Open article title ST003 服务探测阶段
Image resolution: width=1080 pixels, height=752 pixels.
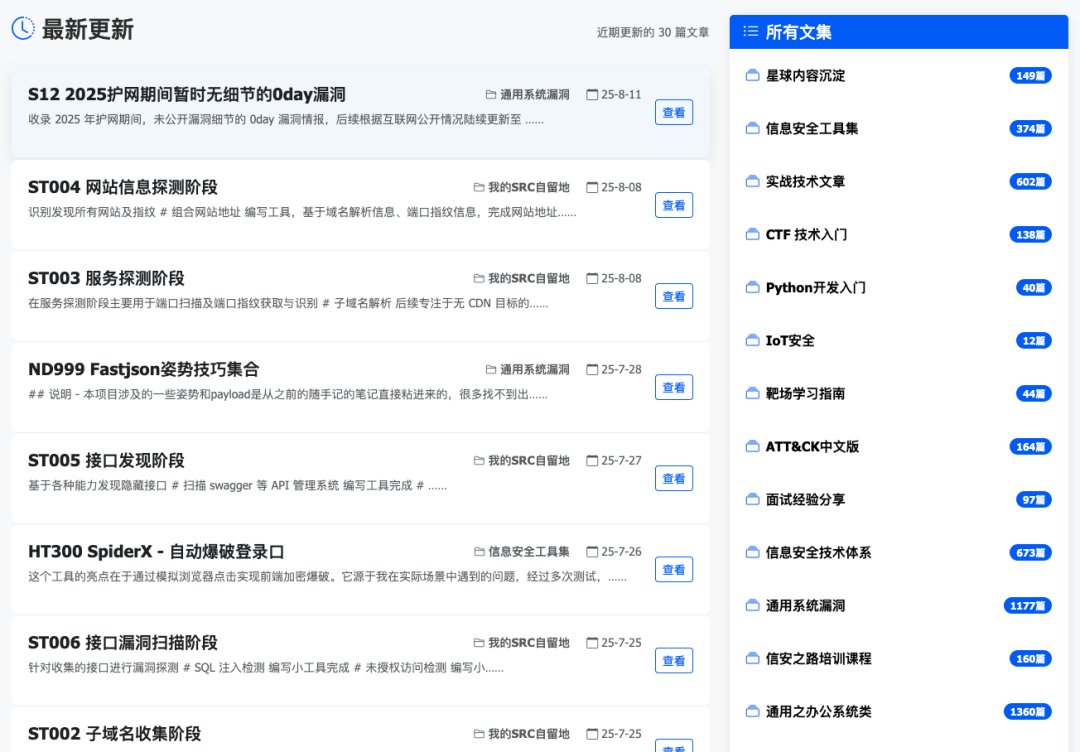[106, 278]
